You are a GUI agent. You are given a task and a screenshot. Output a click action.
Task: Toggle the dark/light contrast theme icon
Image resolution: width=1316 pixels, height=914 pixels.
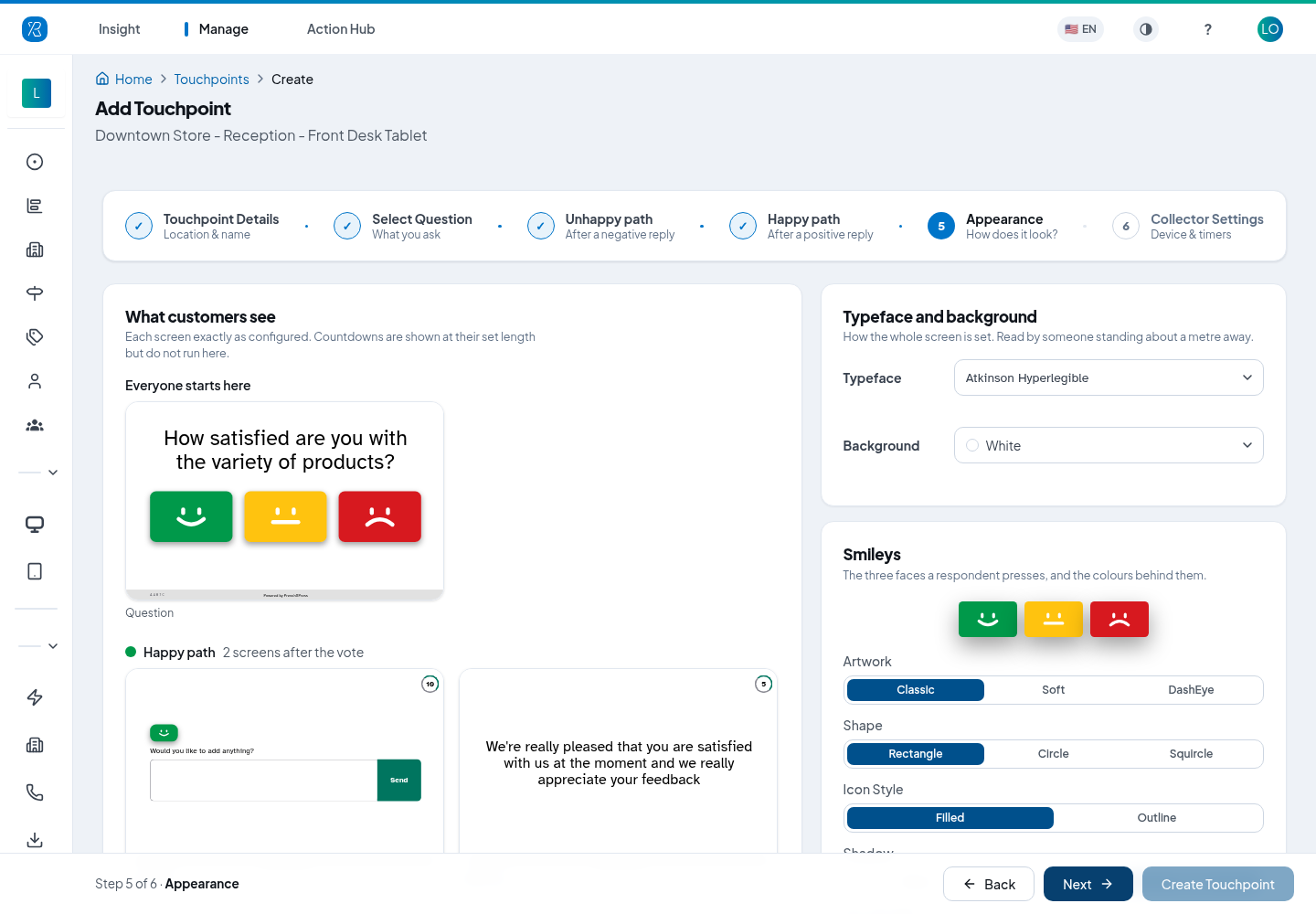[x=1146, y=29]
